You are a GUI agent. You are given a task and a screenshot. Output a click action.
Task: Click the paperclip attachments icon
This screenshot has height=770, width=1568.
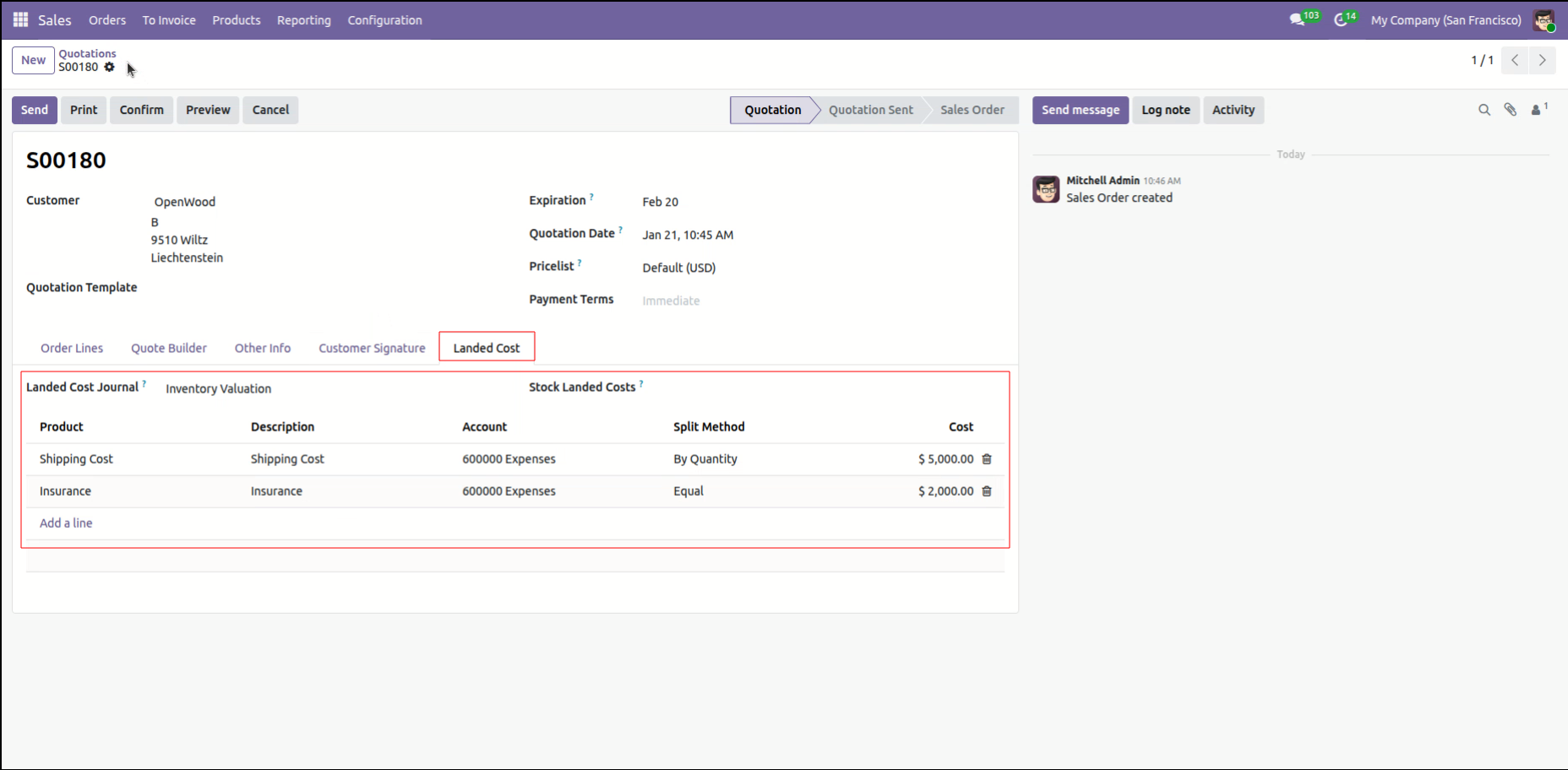(1511, 110)
